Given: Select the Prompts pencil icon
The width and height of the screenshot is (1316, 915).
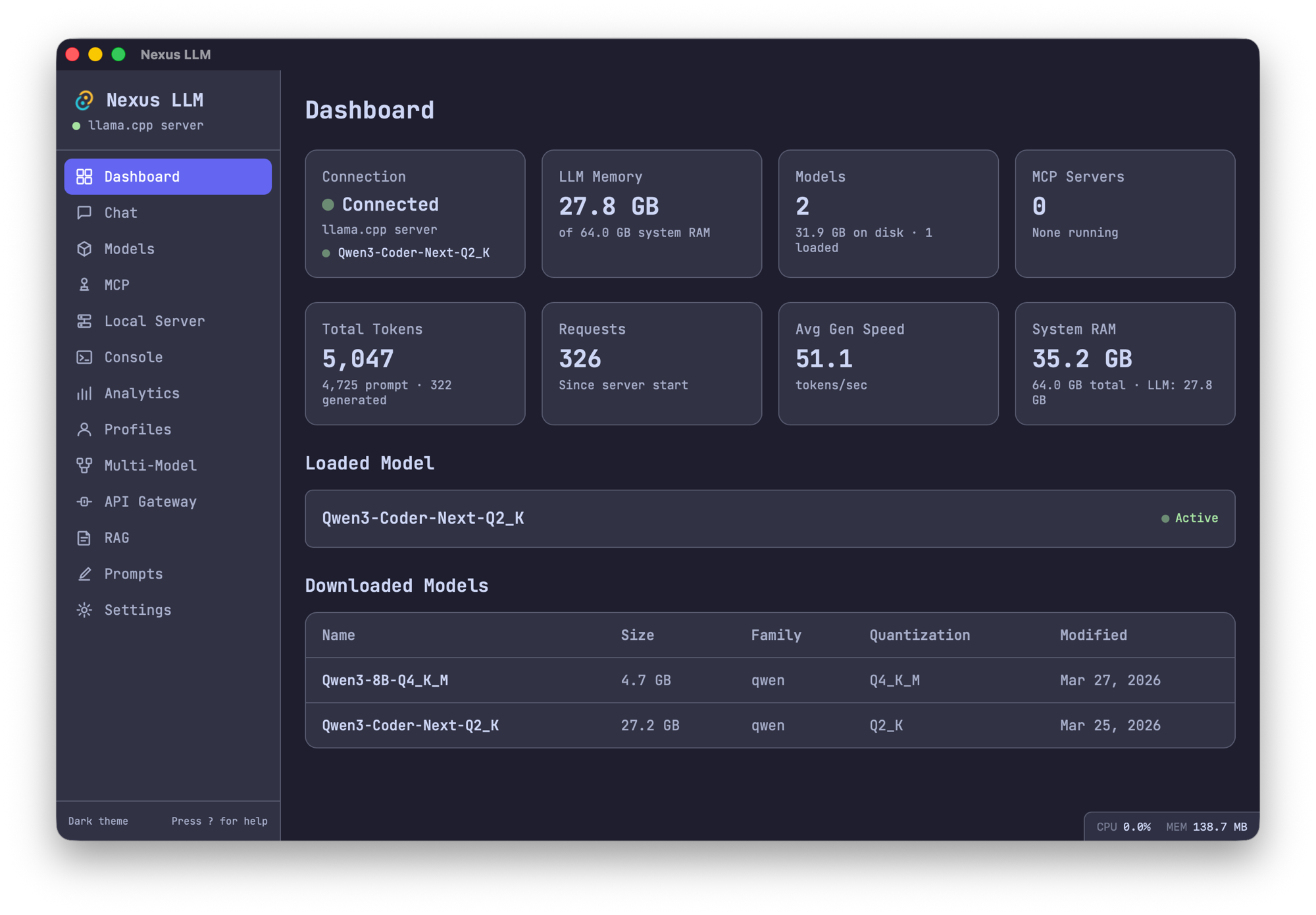Looking at the screenshot, I should coord(84,573).
